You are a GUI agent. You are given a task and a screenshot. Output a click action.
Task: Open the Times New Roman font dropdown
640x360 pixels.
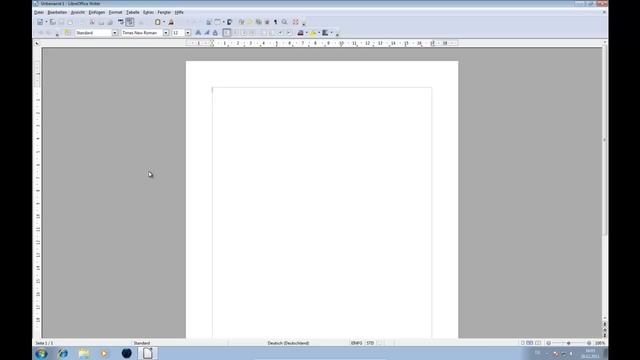pyautogui.click(x=166, y=33)
